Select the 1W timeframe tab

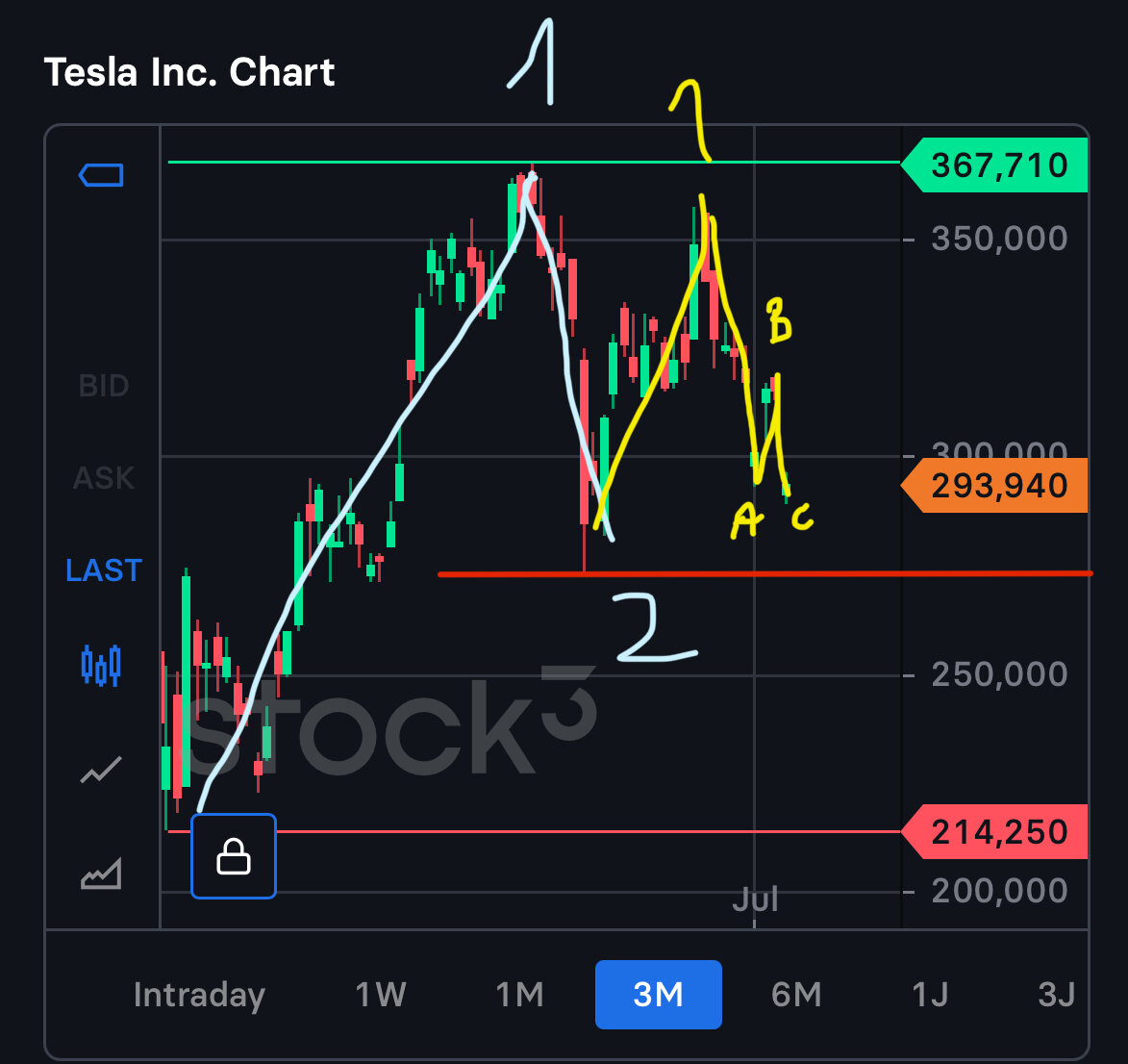381,995
